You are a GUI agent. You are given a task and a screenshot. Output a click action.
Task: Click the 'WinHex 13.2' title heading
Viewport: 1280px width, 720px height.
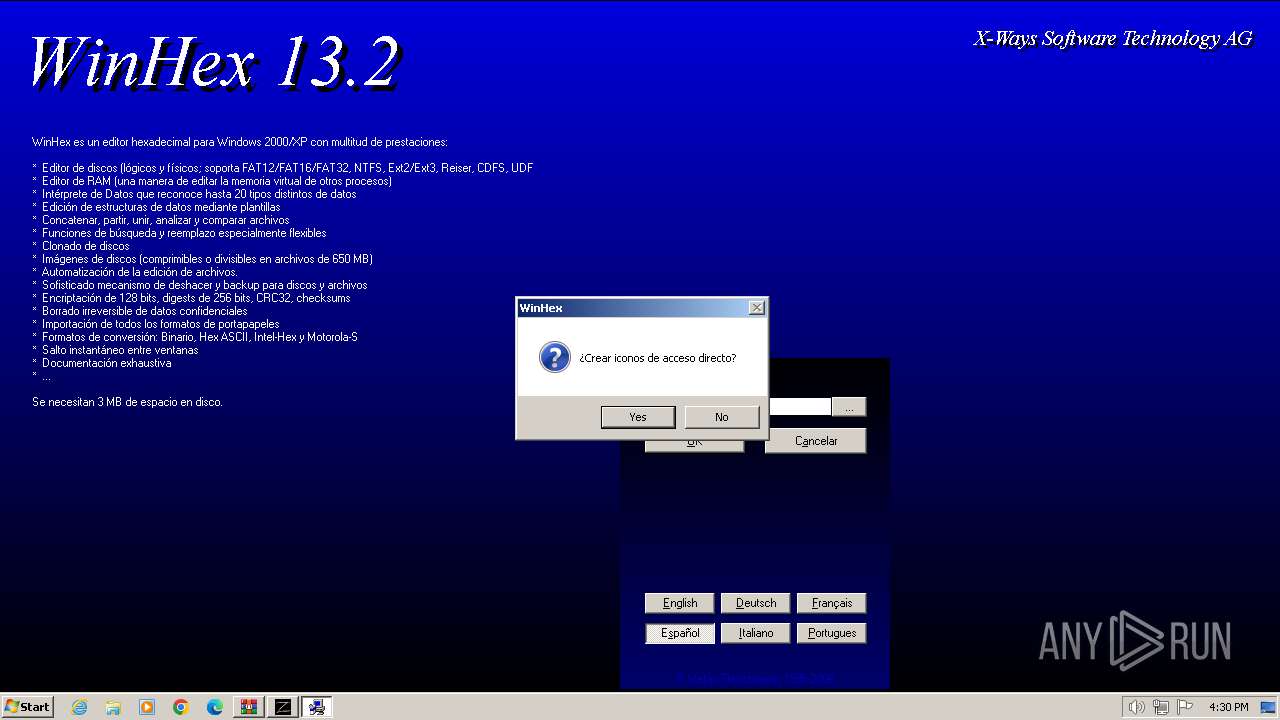coord(214,62)
